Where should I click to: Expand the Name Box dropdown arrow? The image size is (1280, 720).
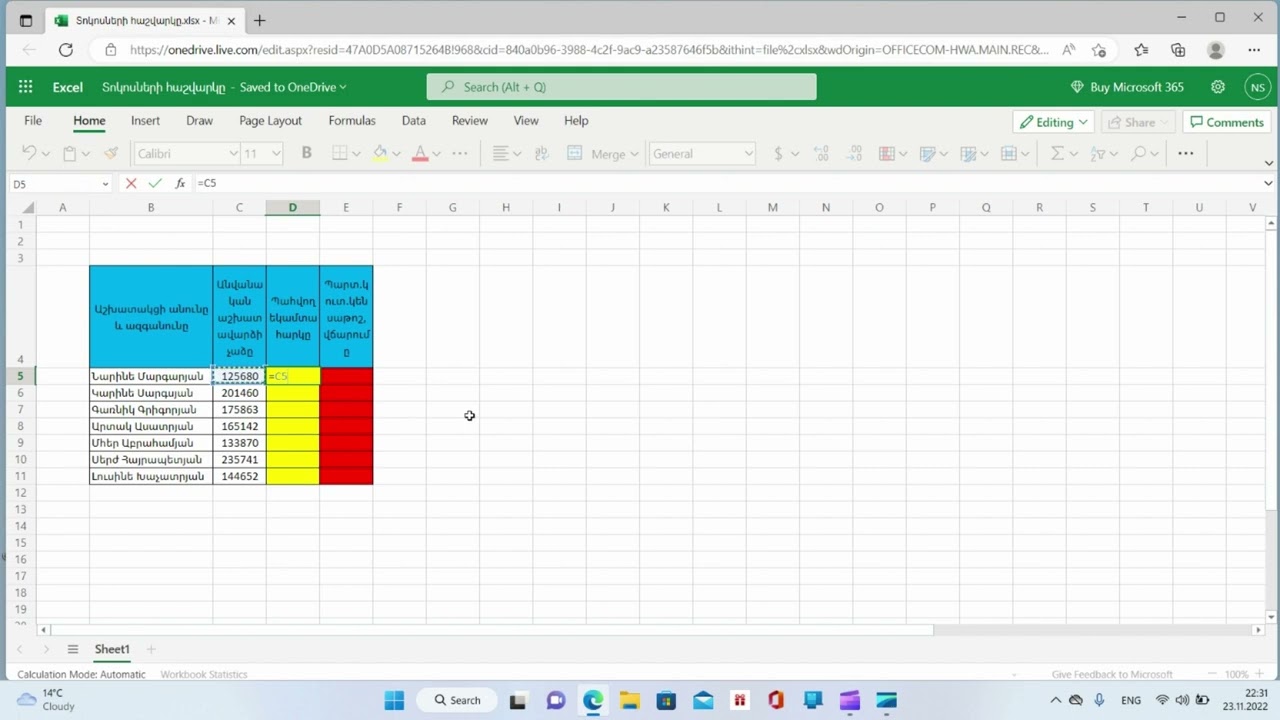pyautogui.click(x=105, y=184)
